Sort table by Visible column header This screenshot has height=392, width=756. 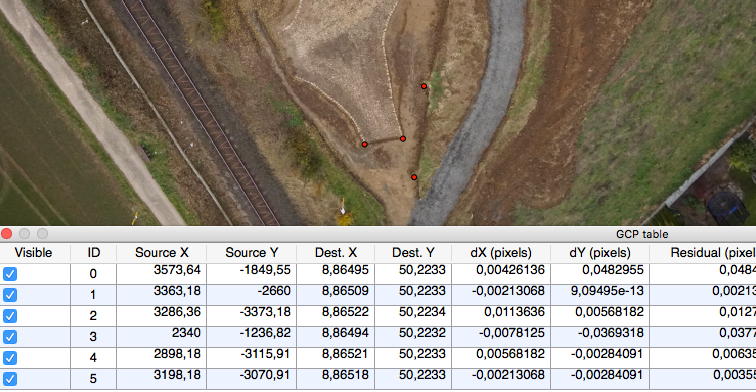[33, 253]
